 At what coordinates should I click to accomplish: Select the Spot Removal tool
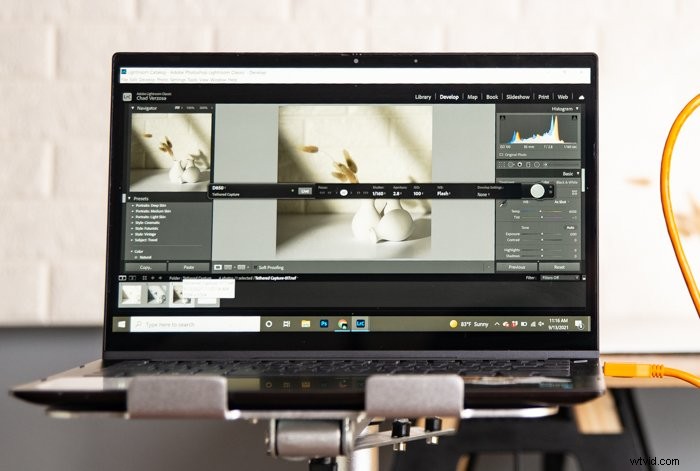tap(511, 165)
